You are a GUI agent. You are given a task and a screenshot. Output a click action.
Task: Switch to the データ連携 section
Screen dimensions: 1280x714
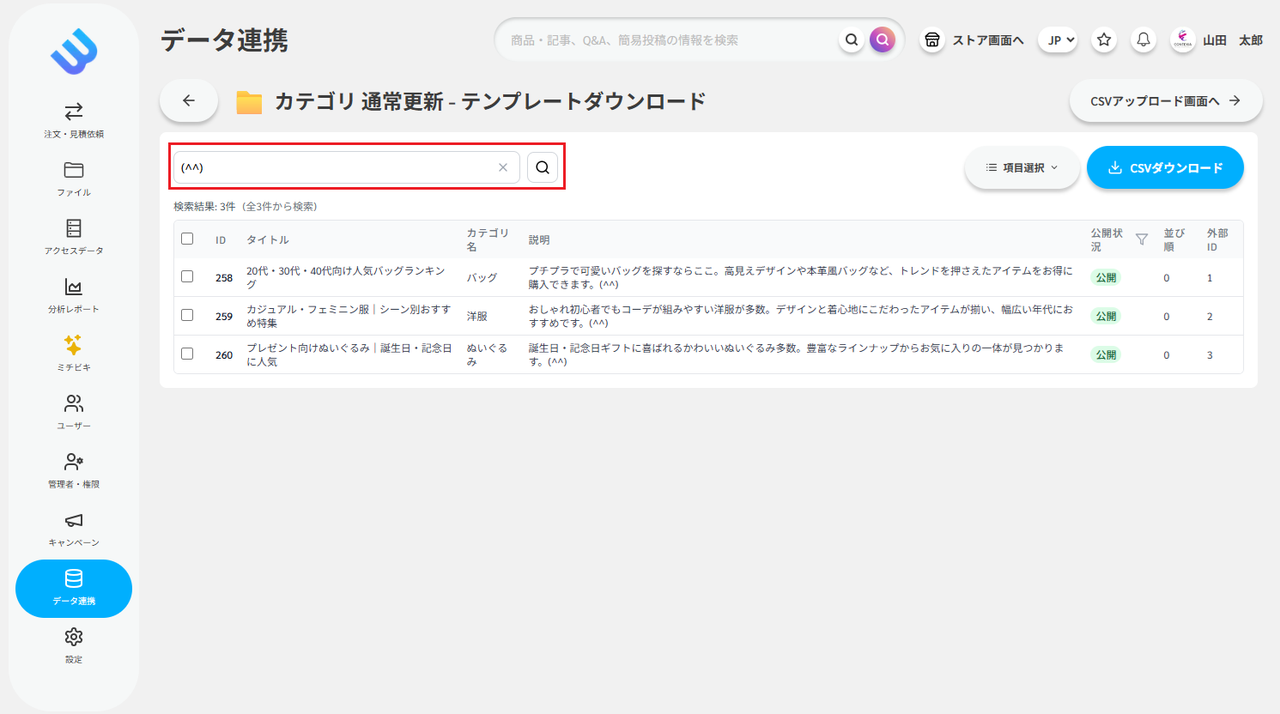coord(73,588)
